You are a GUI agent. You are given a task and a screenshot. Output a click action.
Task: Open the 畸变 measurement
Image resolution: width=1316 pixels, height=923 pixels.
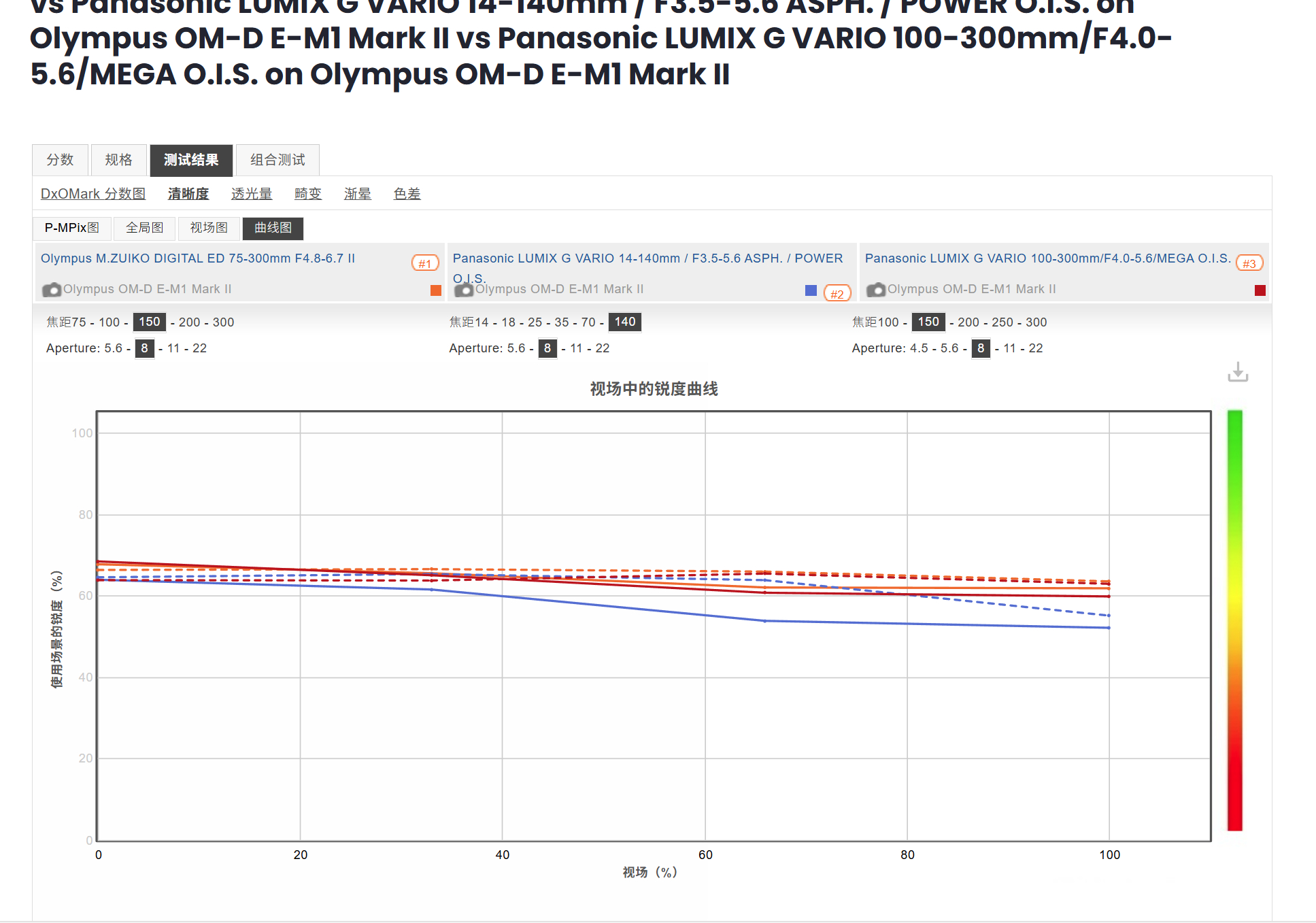coord(308,194)
